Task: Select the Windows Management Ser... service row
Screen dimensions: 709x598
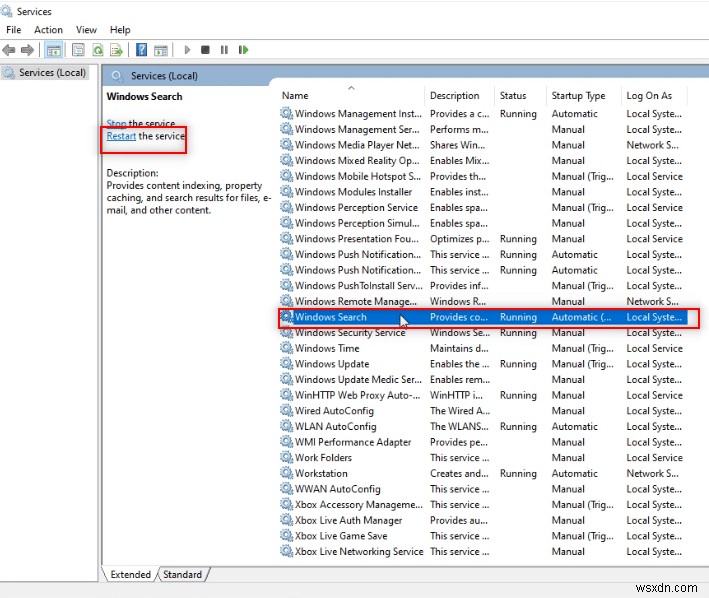Action: click(x=483, y=129)
